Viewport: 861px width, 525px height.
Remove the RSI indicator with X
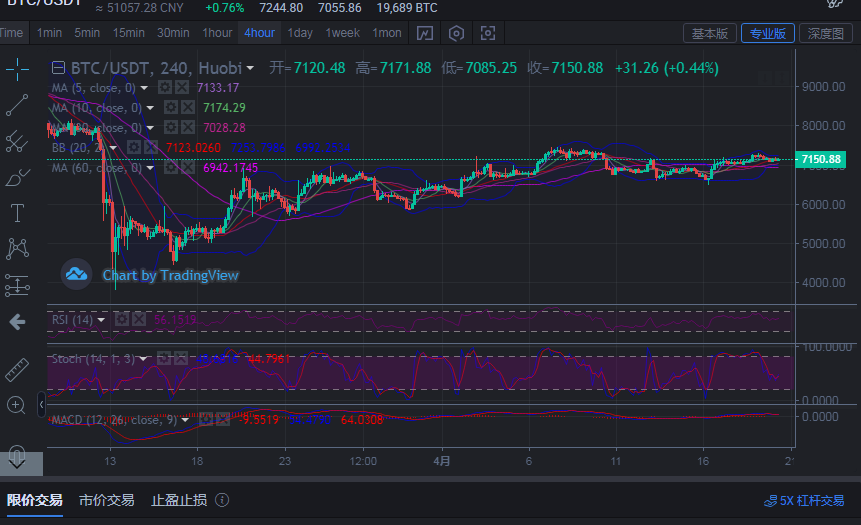pos(139,320)
